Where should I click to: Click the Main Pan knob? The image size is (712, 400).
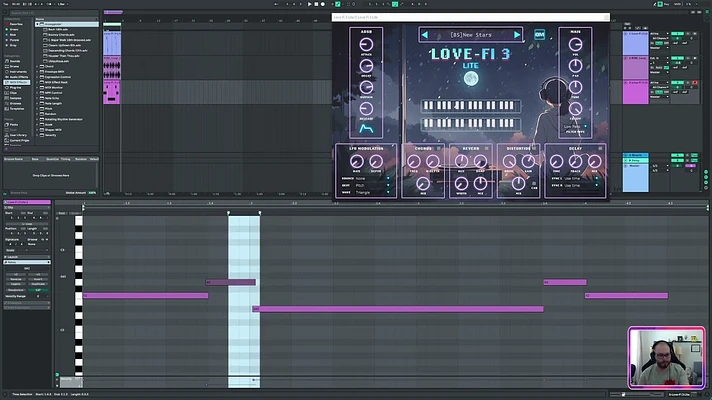click(575, 66)
